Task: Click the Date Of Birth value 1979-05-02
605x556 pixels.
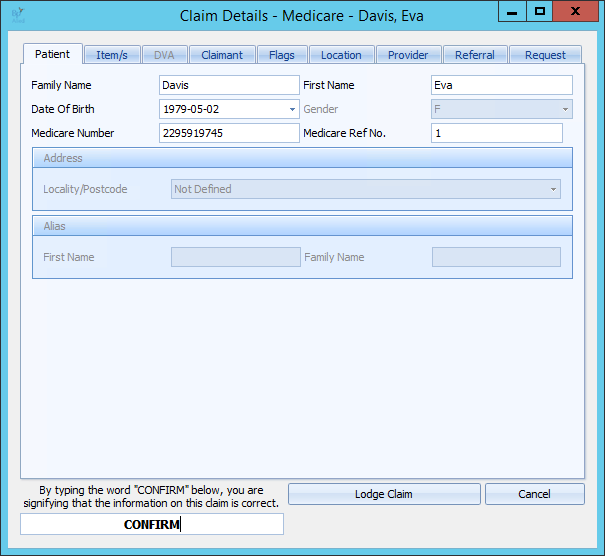Action: [x=191, y=109]
